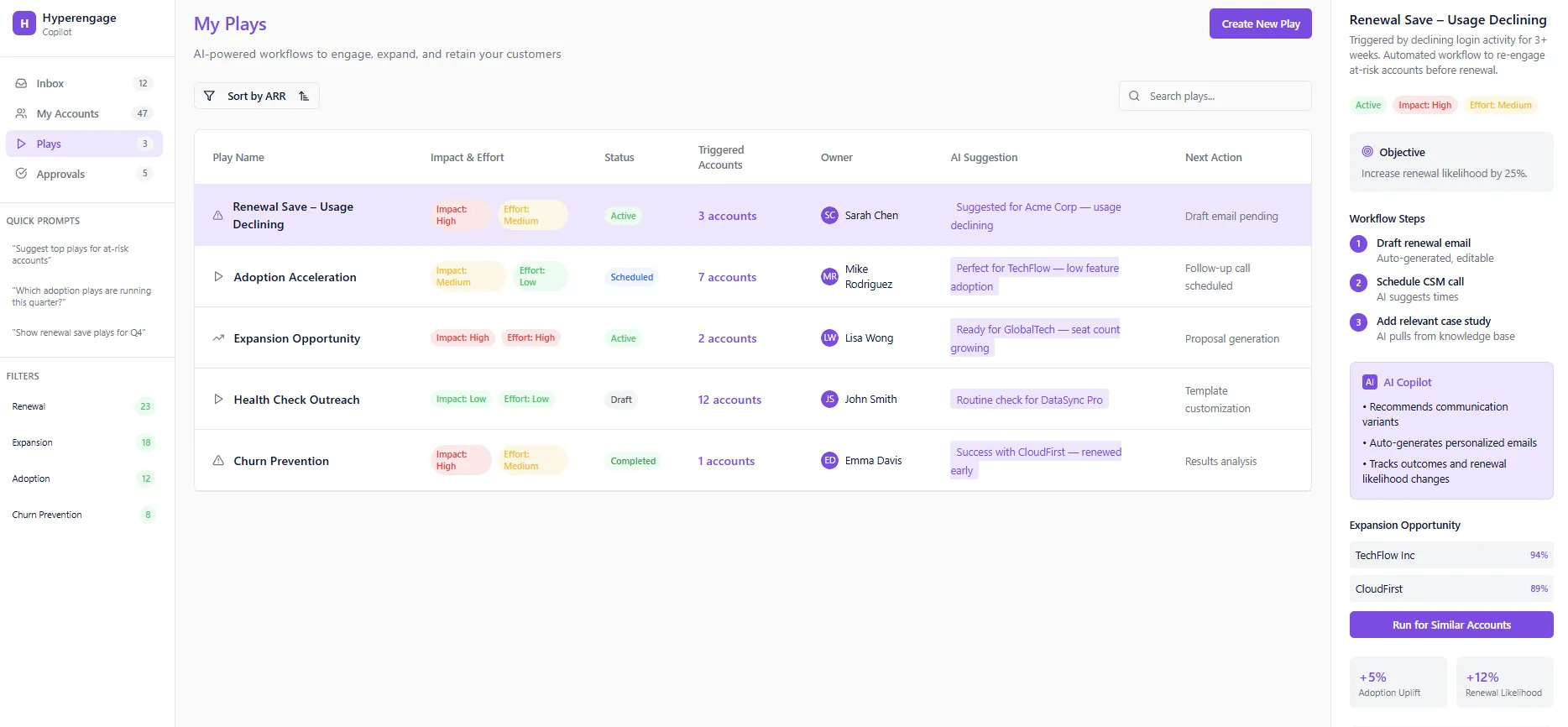Click the sort ascending icon
1568x727 pixels.
[x=304, y=96]
